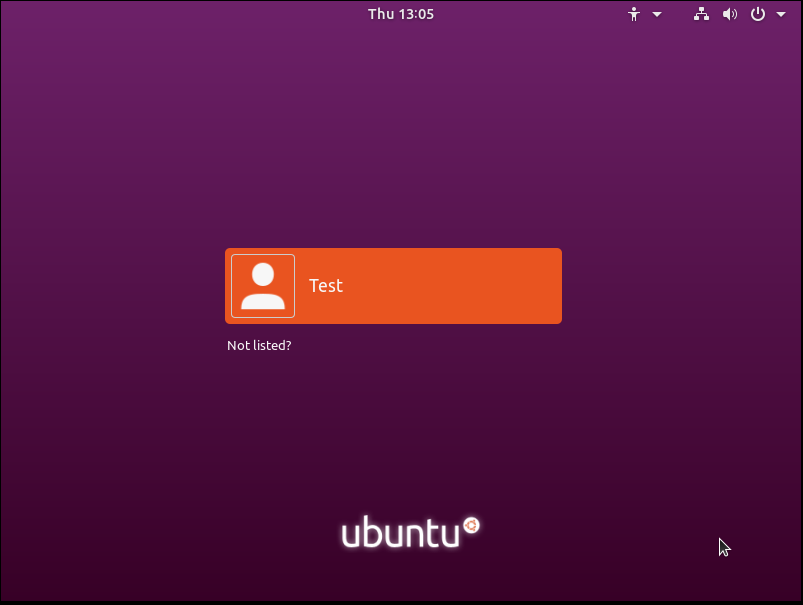This screenshot has height=605, width=803.
Task: Click blank background between Not listed and logo
Action: [400, 430]
